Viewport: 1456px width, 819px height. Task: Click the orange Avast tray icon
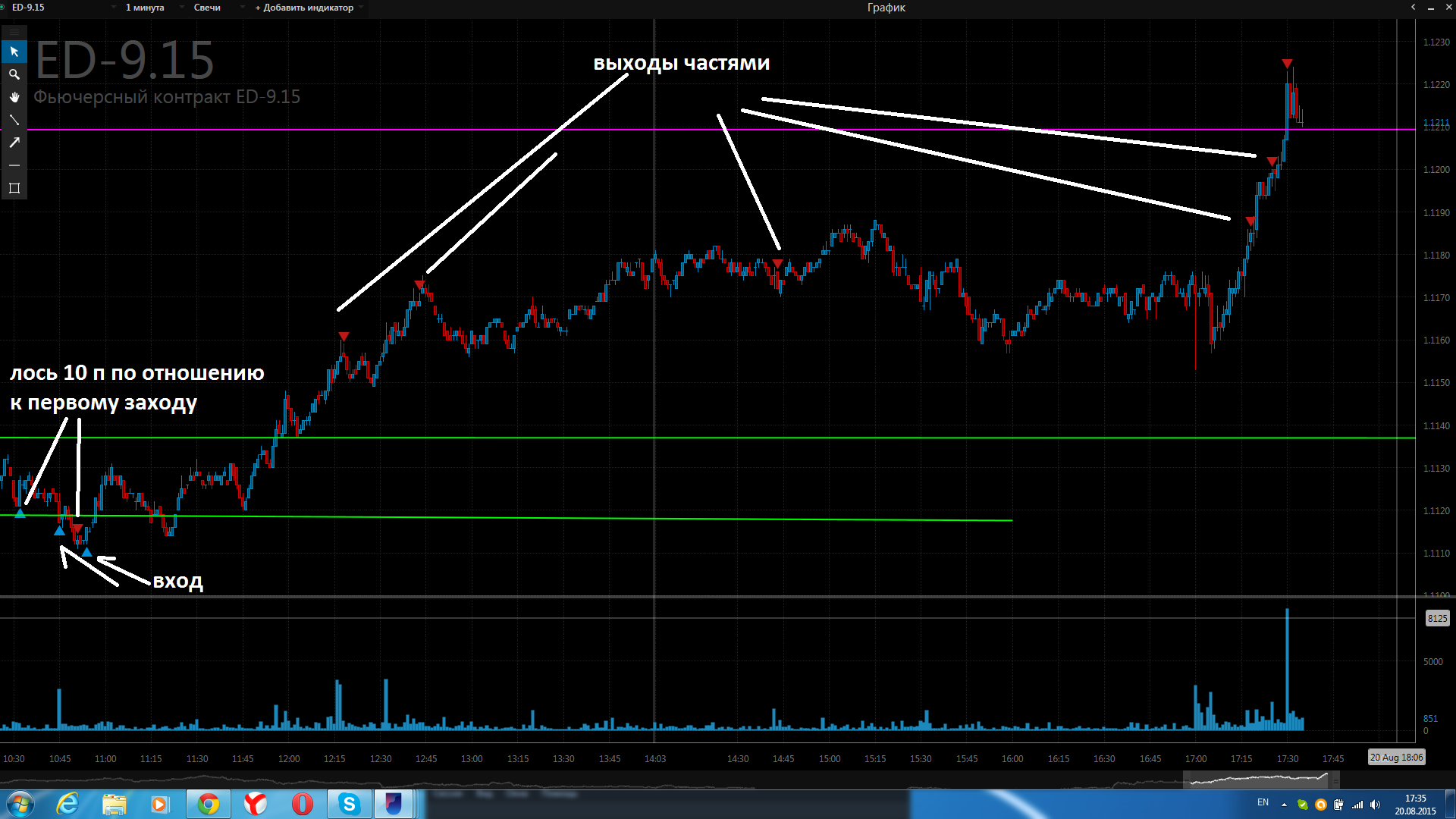[x=1320, y=805]
